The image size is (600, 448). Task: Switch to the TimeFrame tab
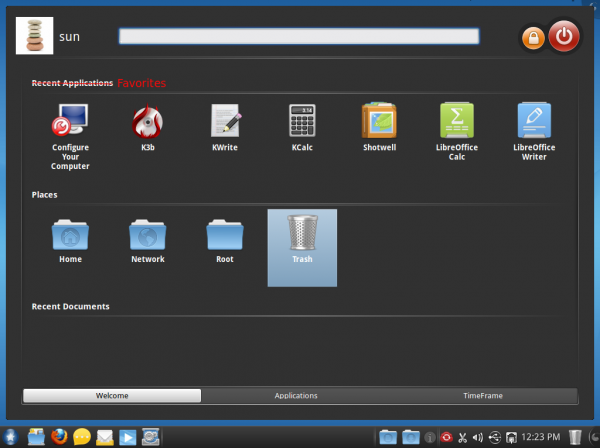point(483,396)
